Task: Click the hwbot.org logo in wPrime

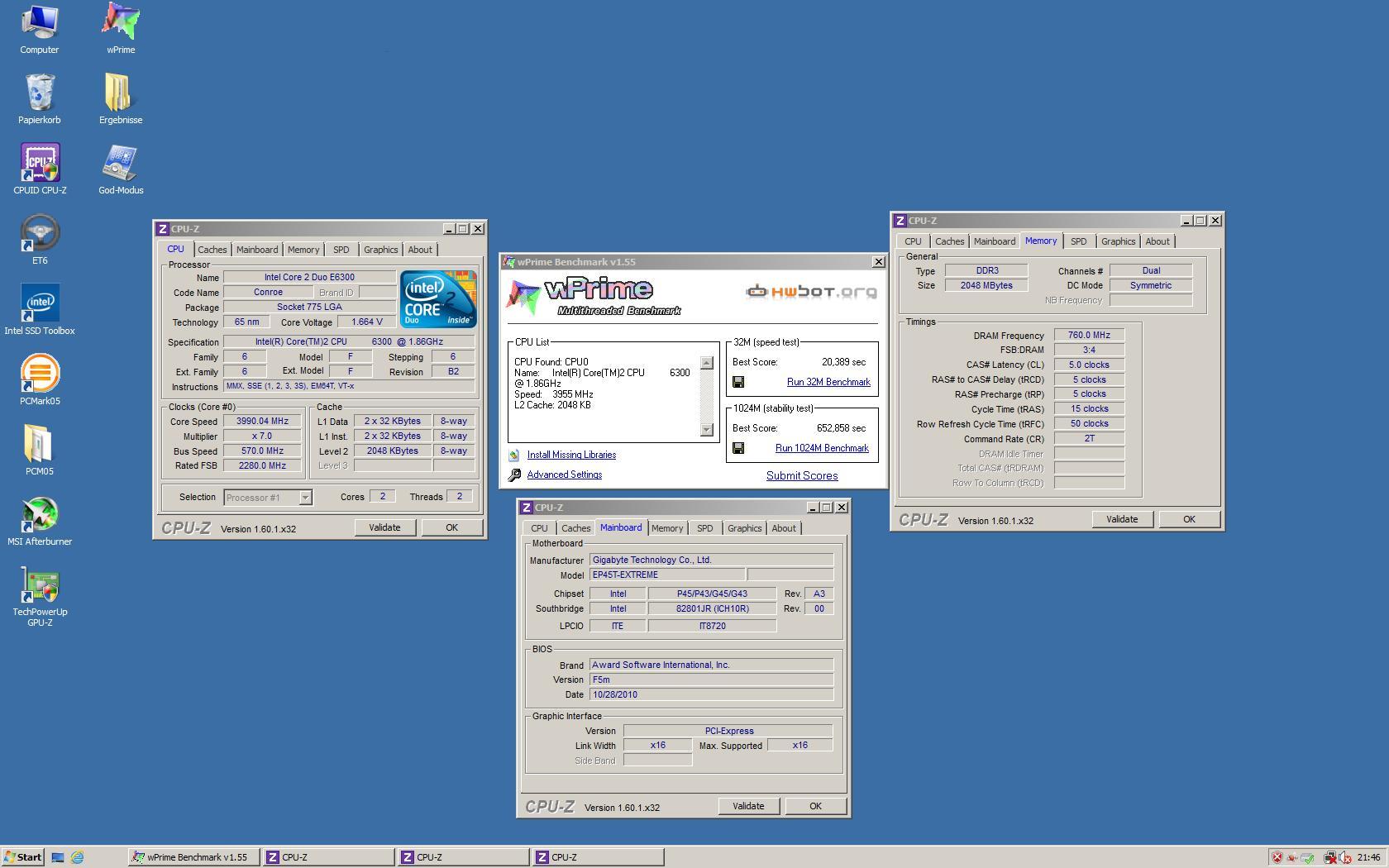Action: tap(811, 291)
